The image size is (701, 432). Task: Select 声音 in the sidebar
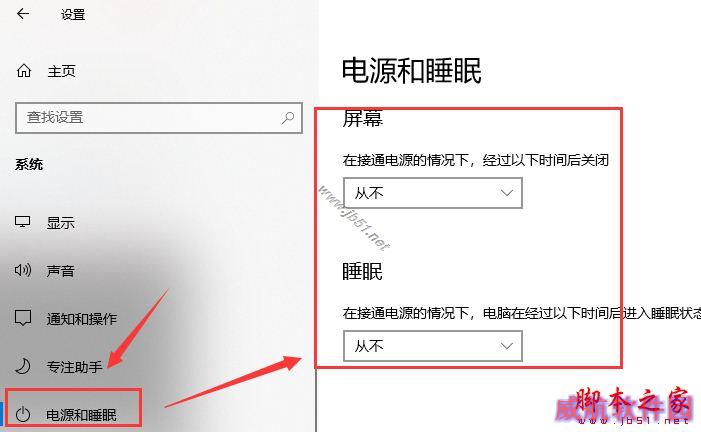point(60,271)
